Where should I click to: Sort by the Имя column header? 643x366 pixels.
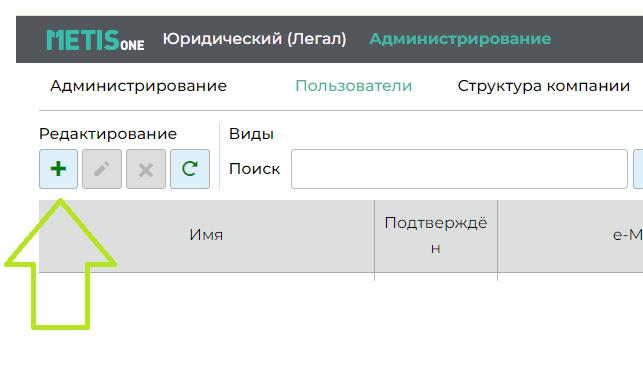click(207, 236)
